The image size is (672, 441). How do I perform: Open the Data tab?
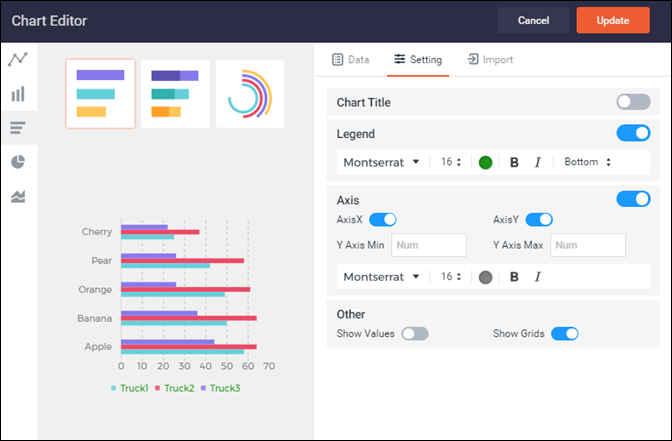pyautogui.click(x=351, y=60)
